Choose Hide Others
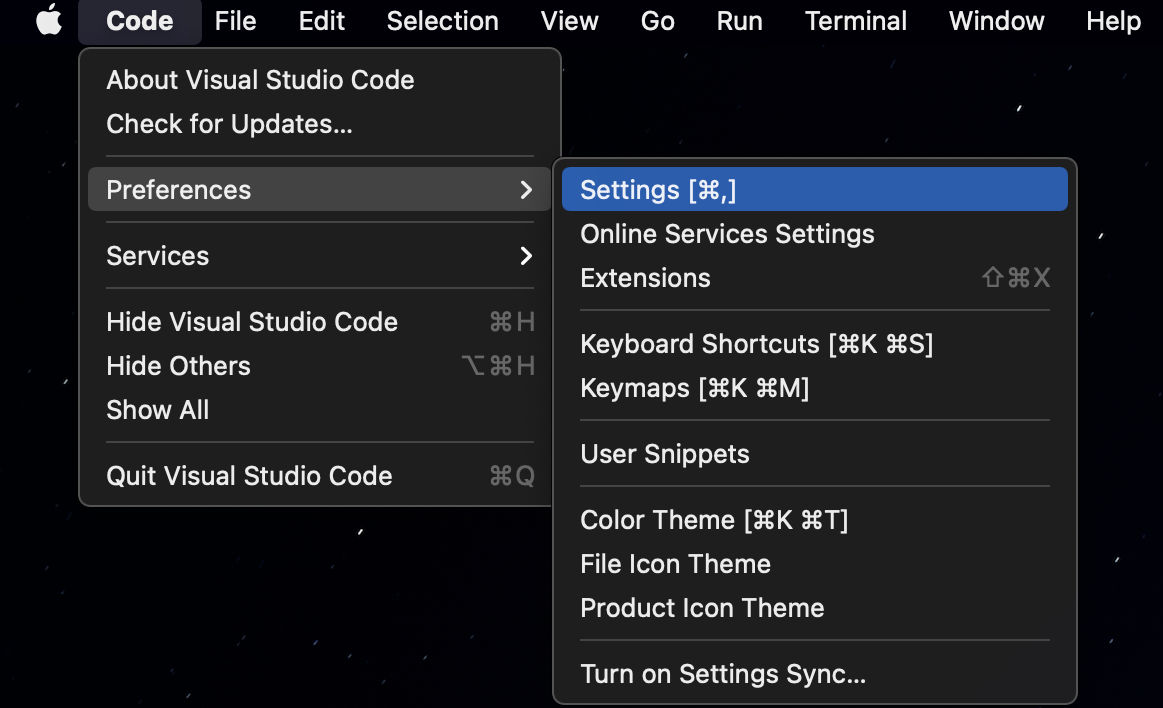 coord(320,365)
